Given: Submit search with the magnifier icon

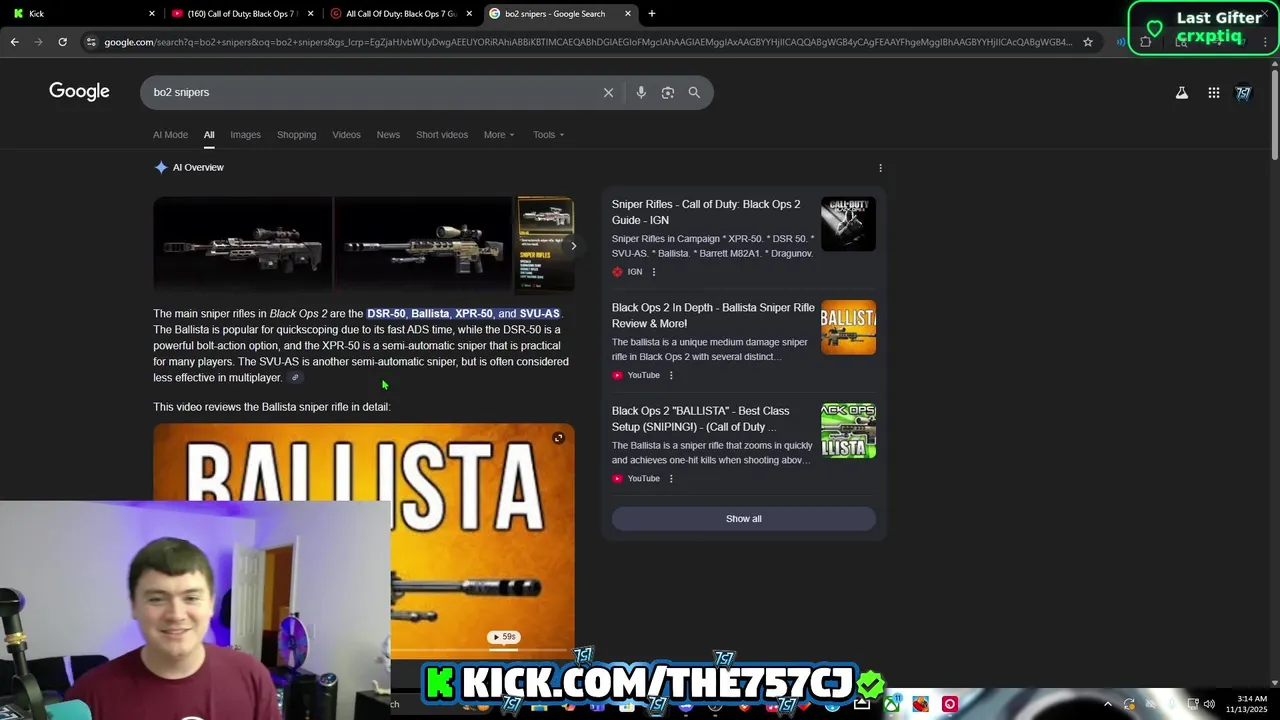Looking at the screenshot, I should pos(694,92).
